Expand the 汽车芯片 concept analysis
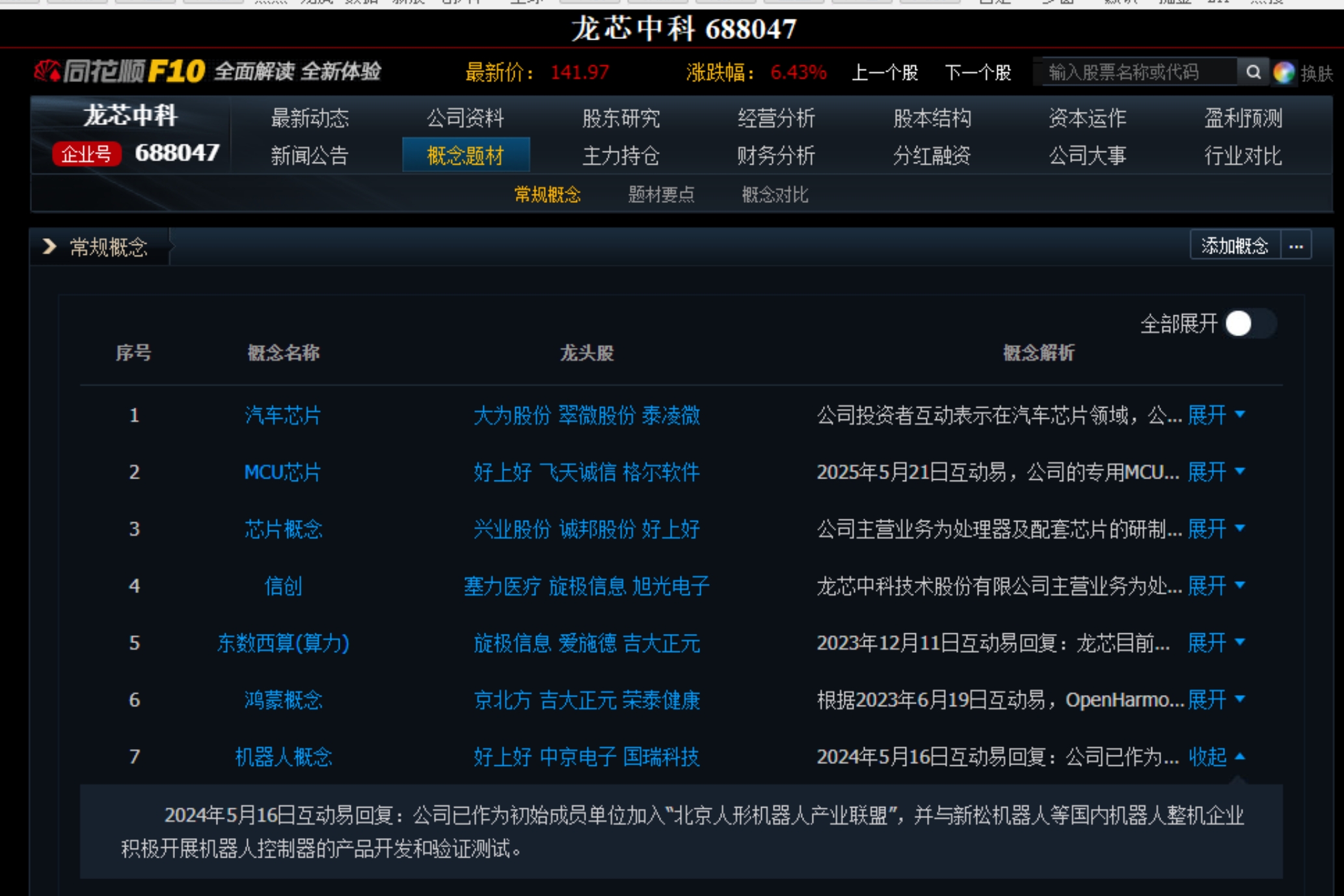 pos(1216,415)
